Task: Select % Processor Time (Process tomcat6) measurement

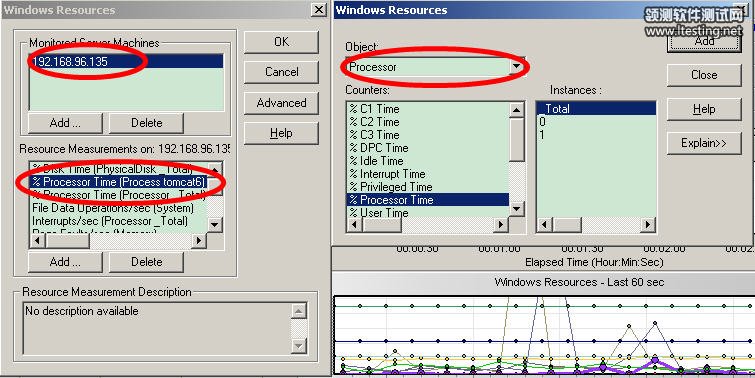Action: [x=119, y=182]
